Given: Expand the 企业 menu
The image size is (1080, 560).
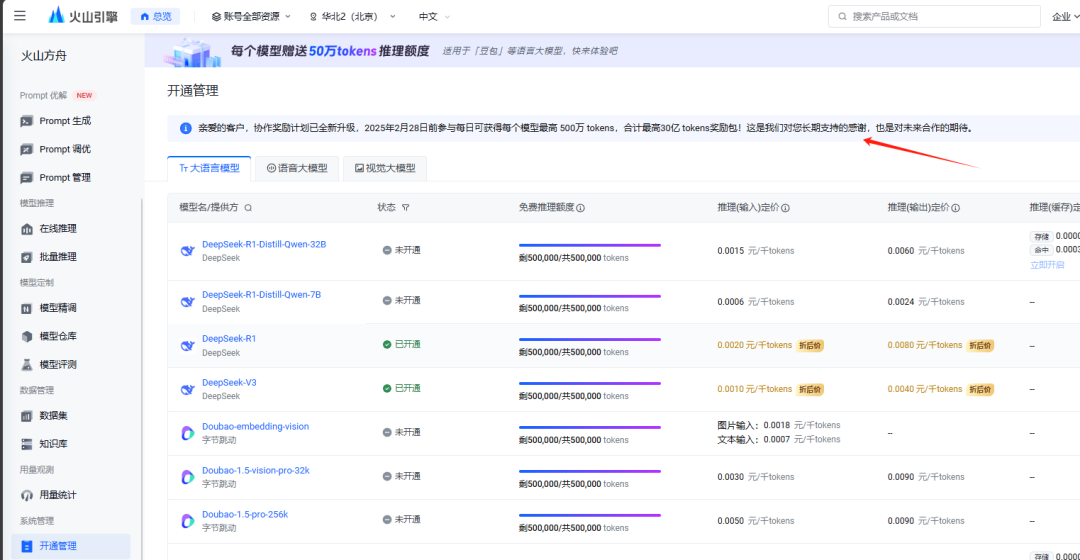Looking at the screenshot, I should 1065,17.
